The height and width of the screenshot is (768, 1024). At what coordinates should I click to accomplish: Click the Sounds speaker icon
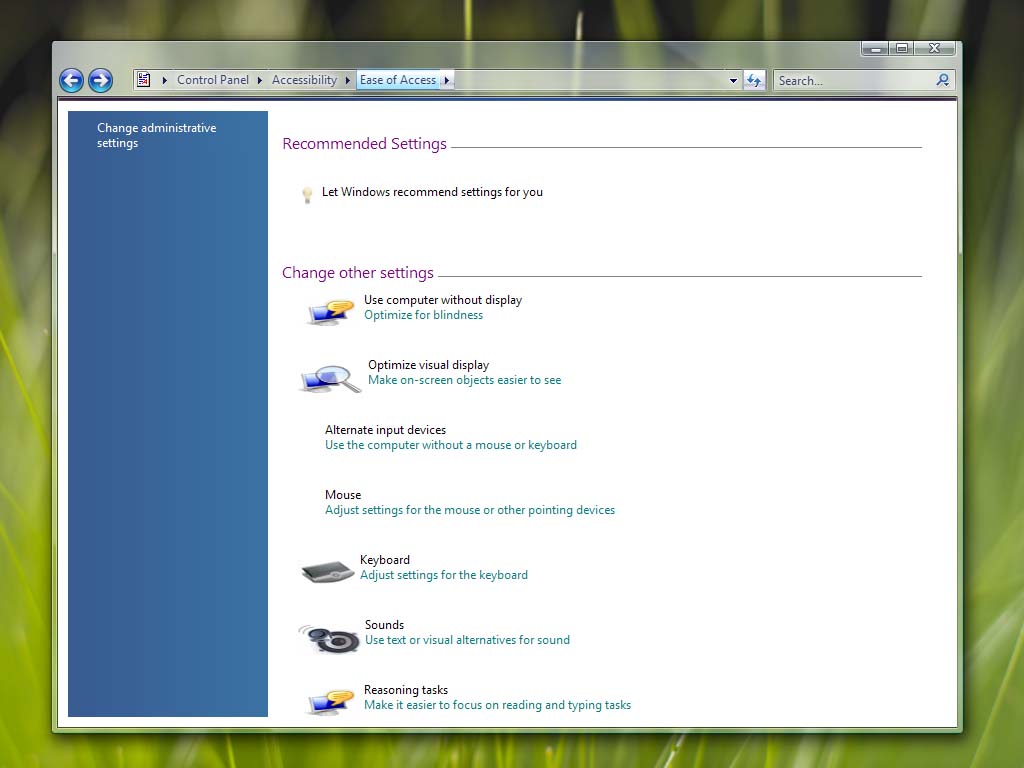coord(330,637)
